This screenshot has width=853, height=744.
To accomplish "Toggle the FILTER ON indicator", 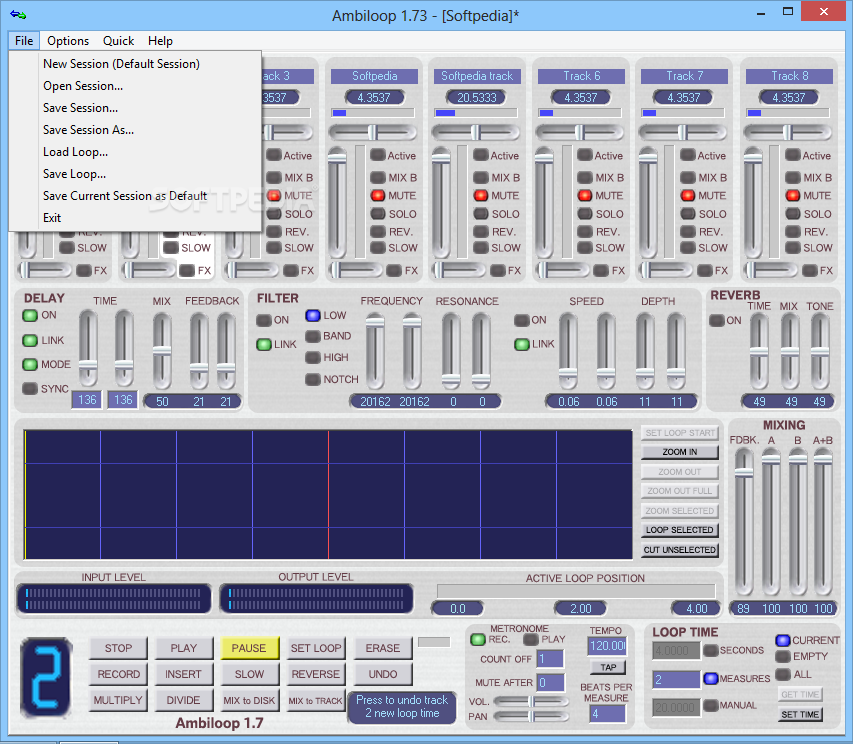I will tap(264, 320).
